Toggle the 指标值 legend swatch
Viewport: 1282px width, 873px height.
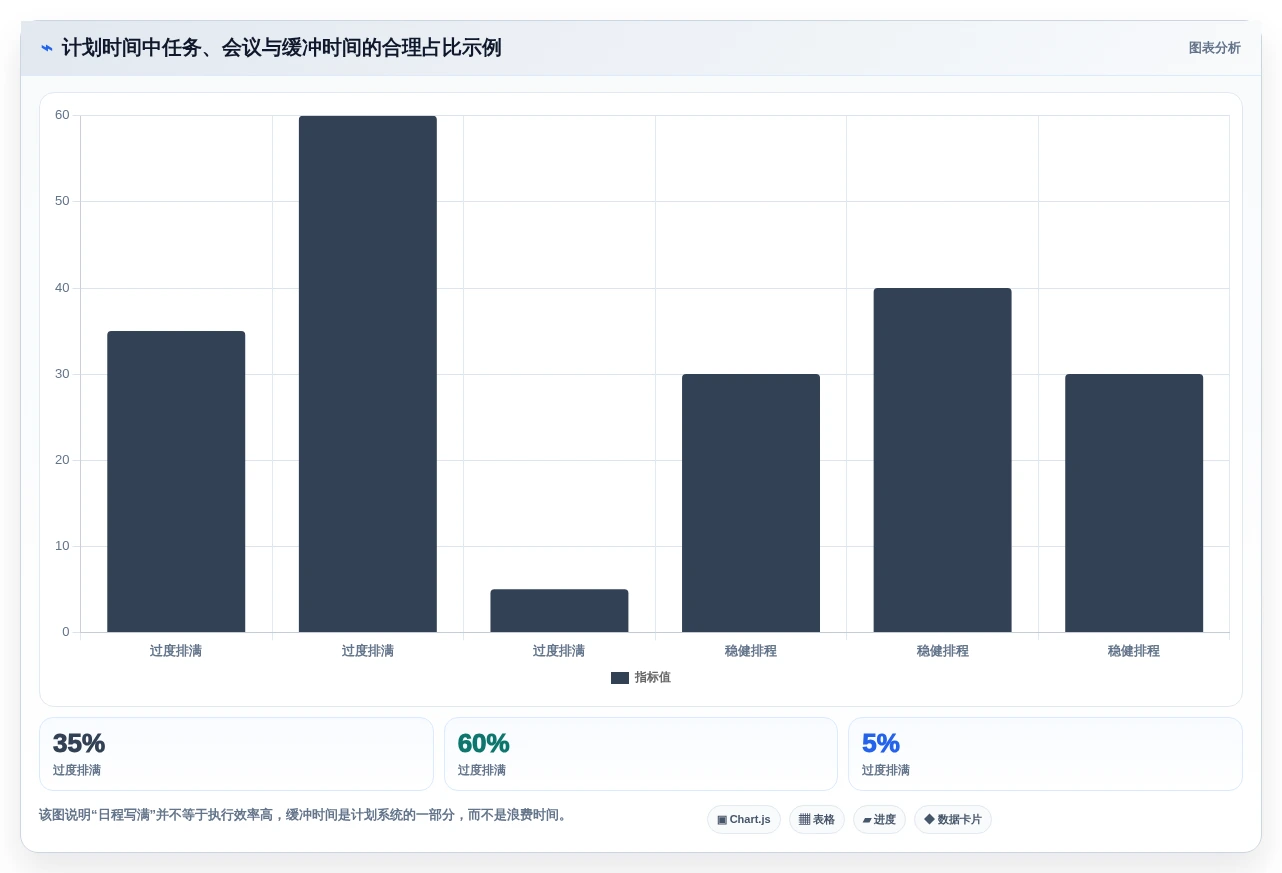620,678
